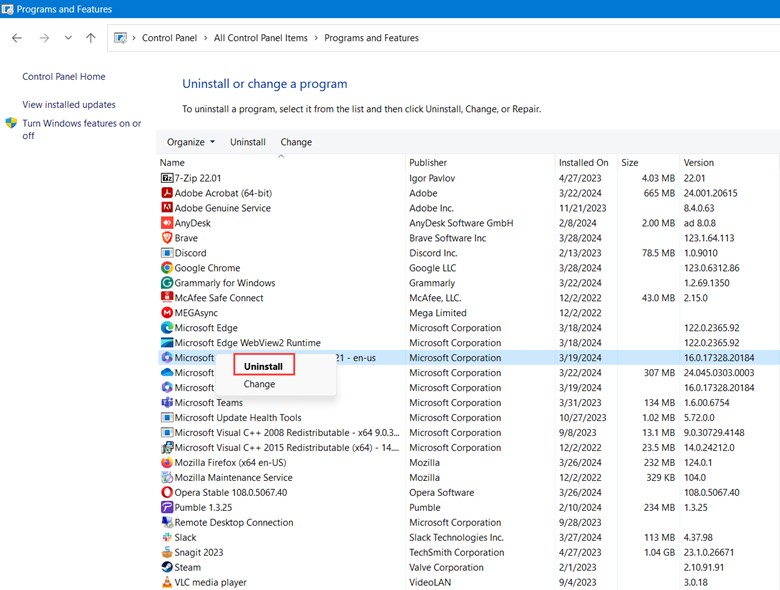Click the Grammarly for Windows icon
The width and height of the screenshot is (780, 590).
(x=167, y=283)
